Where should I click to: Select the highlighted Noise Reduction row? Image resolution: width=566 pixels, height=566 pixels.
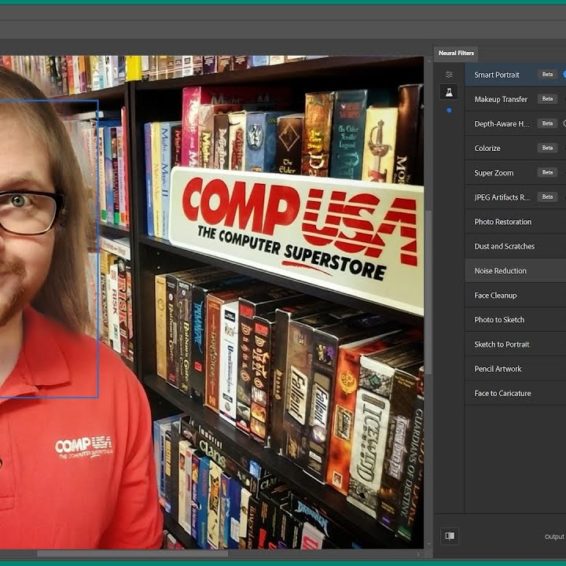coord(515,271)
